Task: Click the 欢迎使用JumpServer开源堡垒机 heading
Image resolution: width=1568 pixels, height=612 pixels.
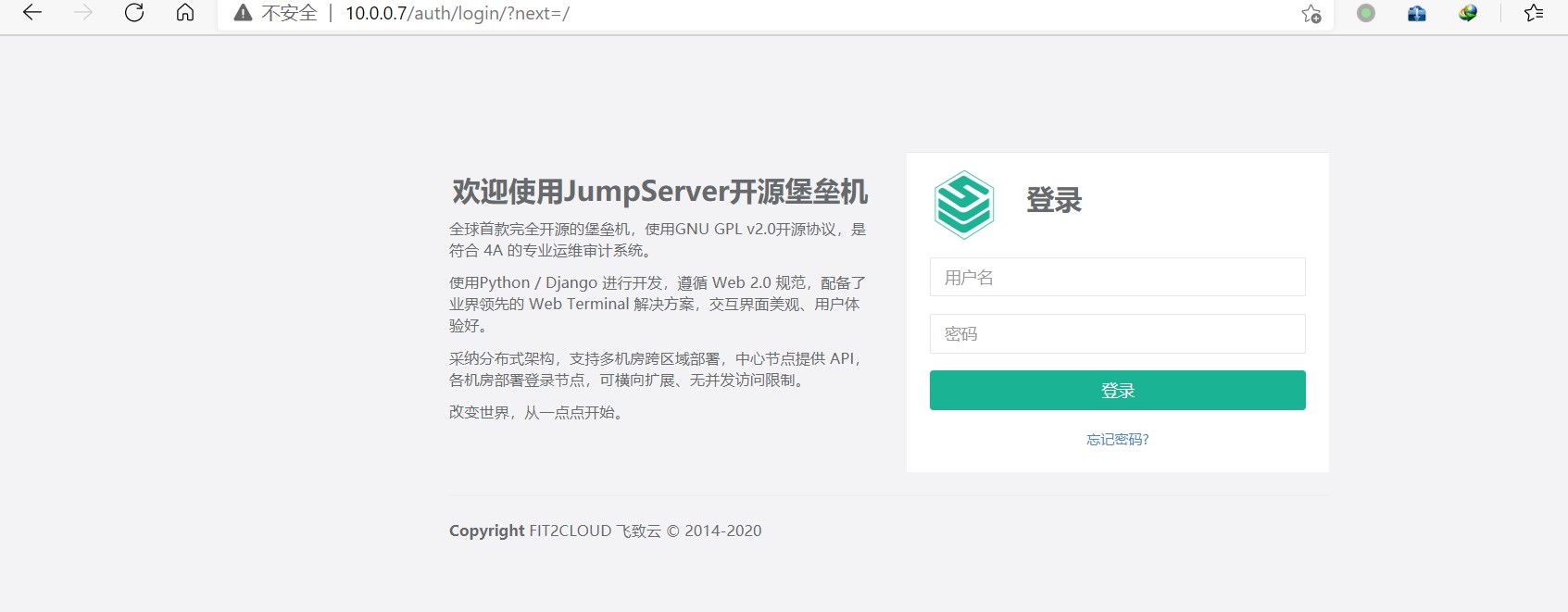Action: [659, 192]
